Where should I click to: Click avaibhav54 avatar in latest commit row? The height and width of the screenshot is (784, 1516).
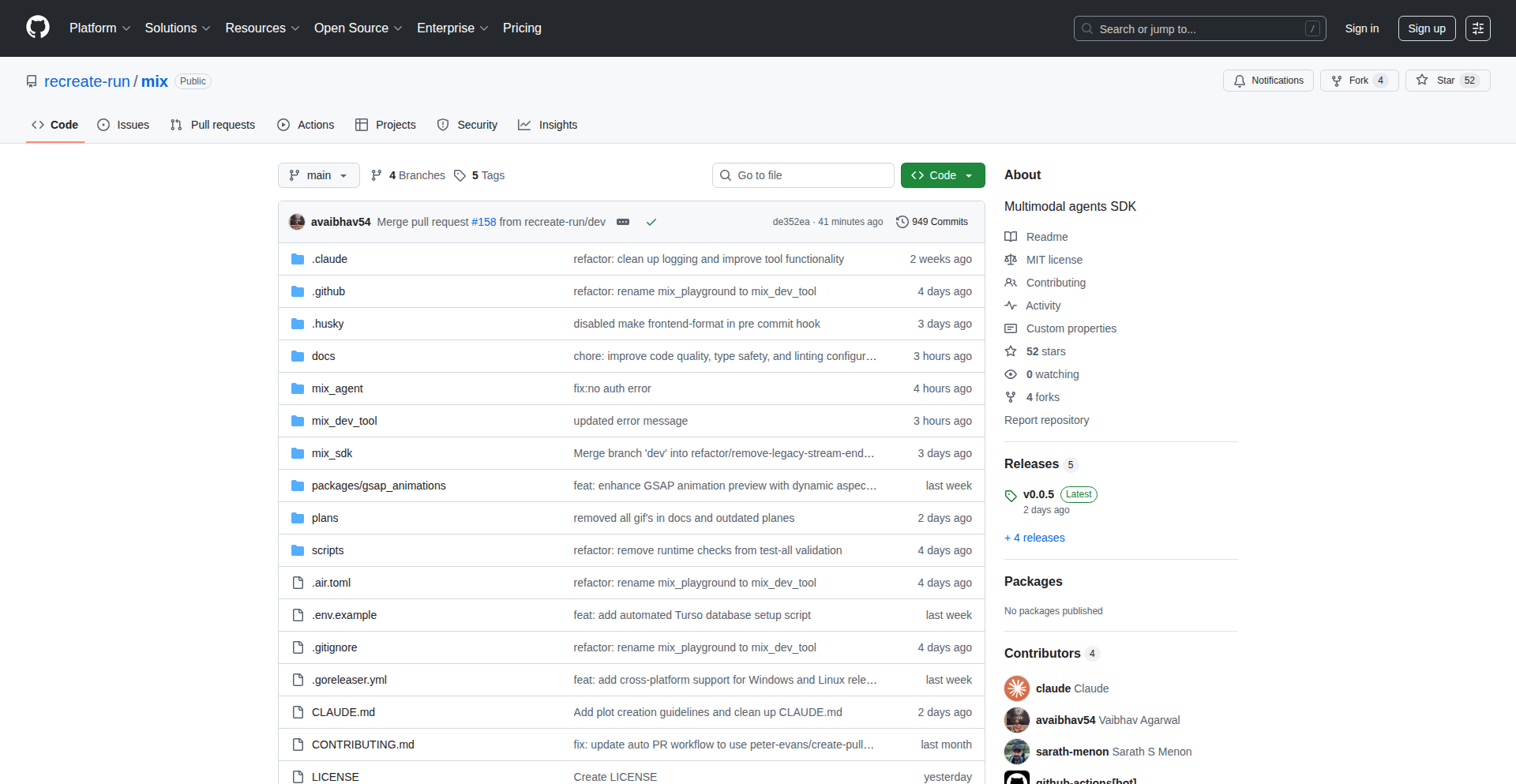tap(297, 222)
